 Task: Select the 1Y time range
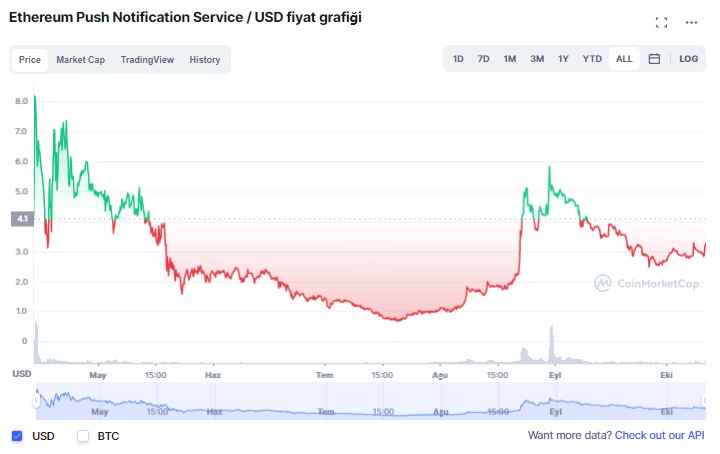(563, 59)
